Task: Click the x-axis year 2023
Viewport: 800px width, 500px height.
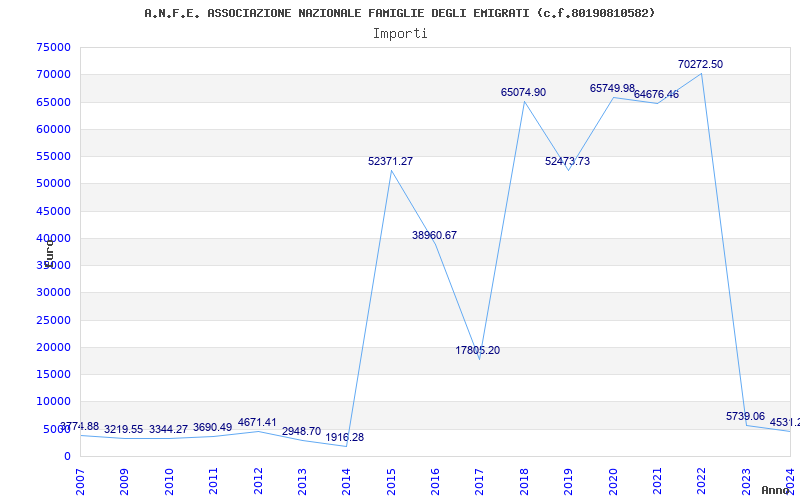Action: pyautogui.click(x=746, y=481)
